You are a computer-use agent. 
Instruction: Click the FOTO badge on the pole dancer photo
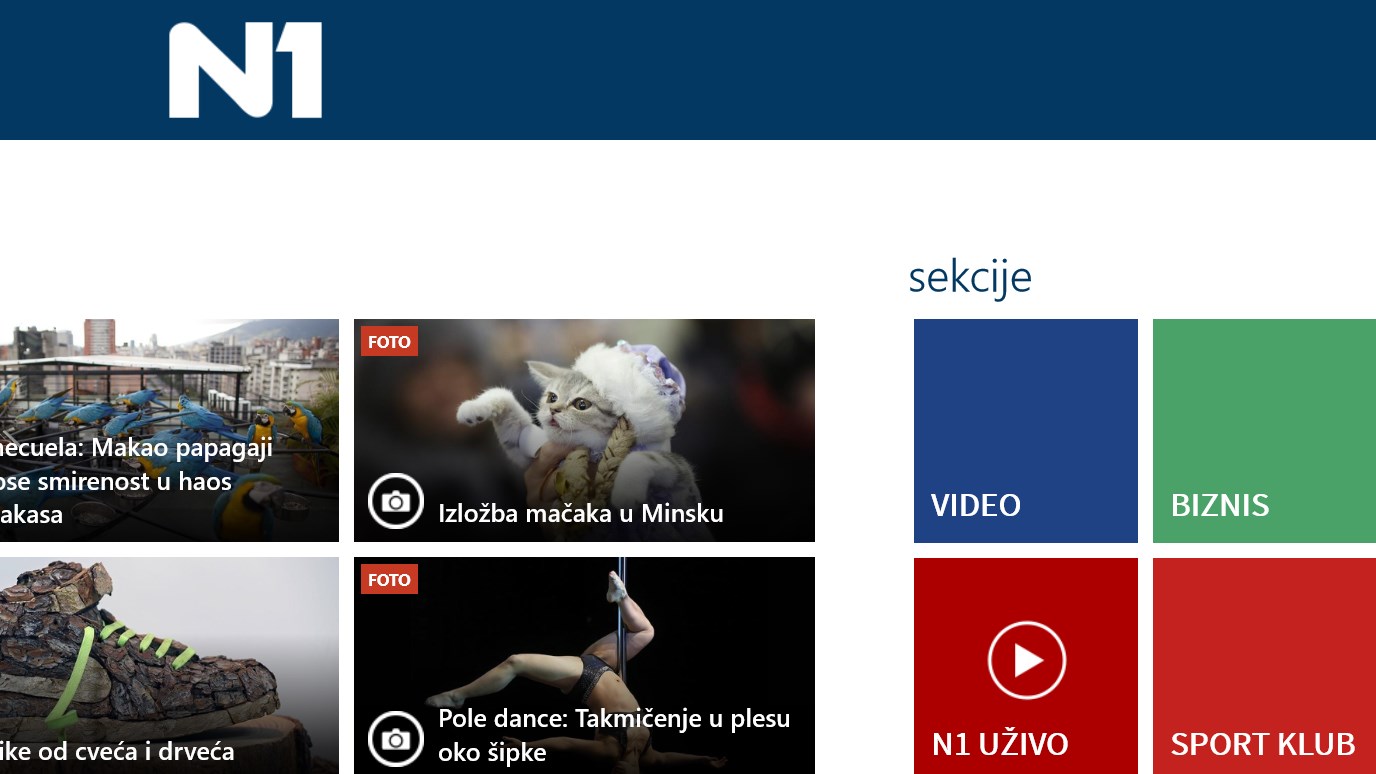click(x=389, y=580)
